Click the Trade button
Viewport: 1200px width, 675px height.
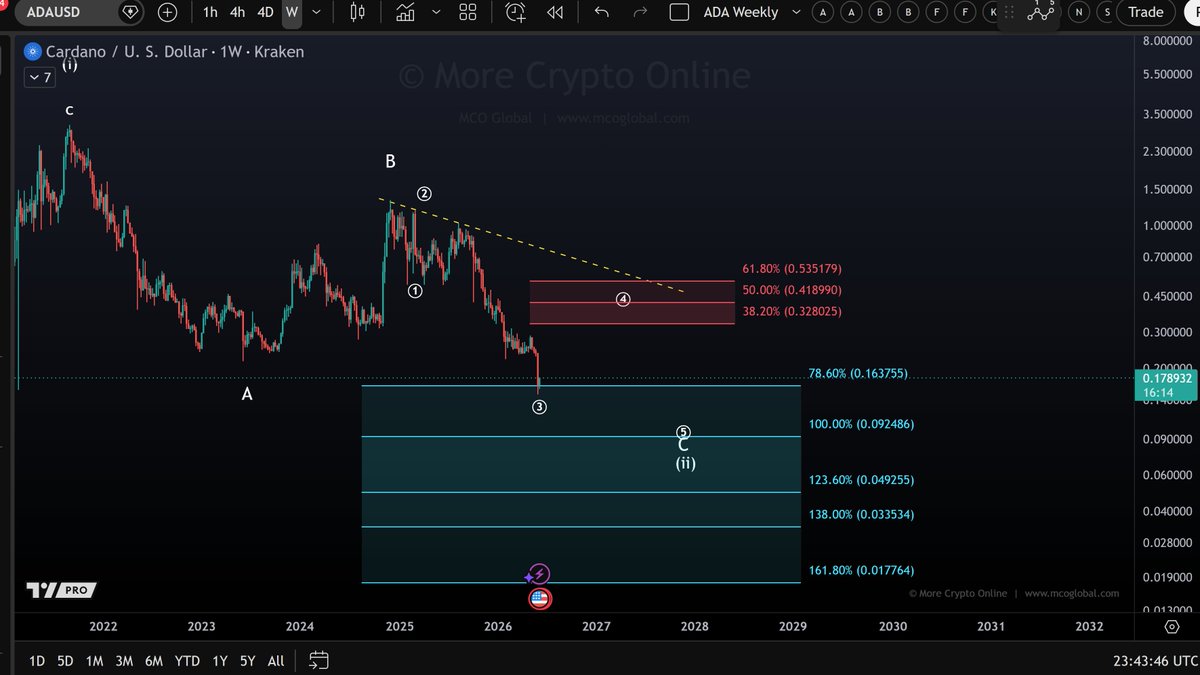click(1145, 12)
